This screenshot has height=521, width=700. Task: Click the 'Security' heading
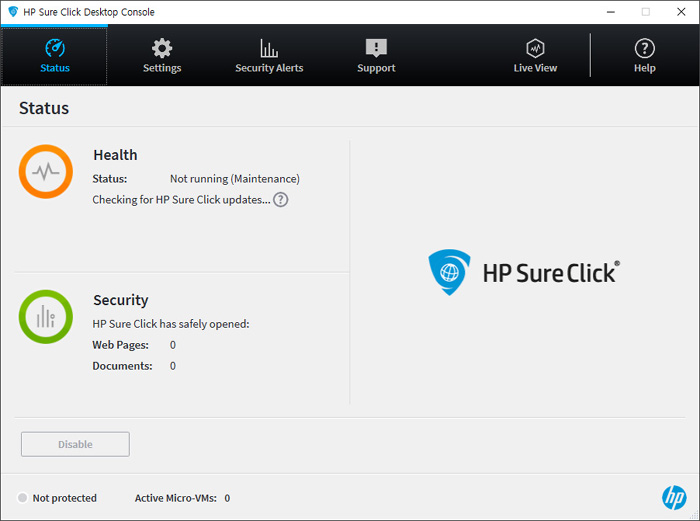[x=121, y=300]
